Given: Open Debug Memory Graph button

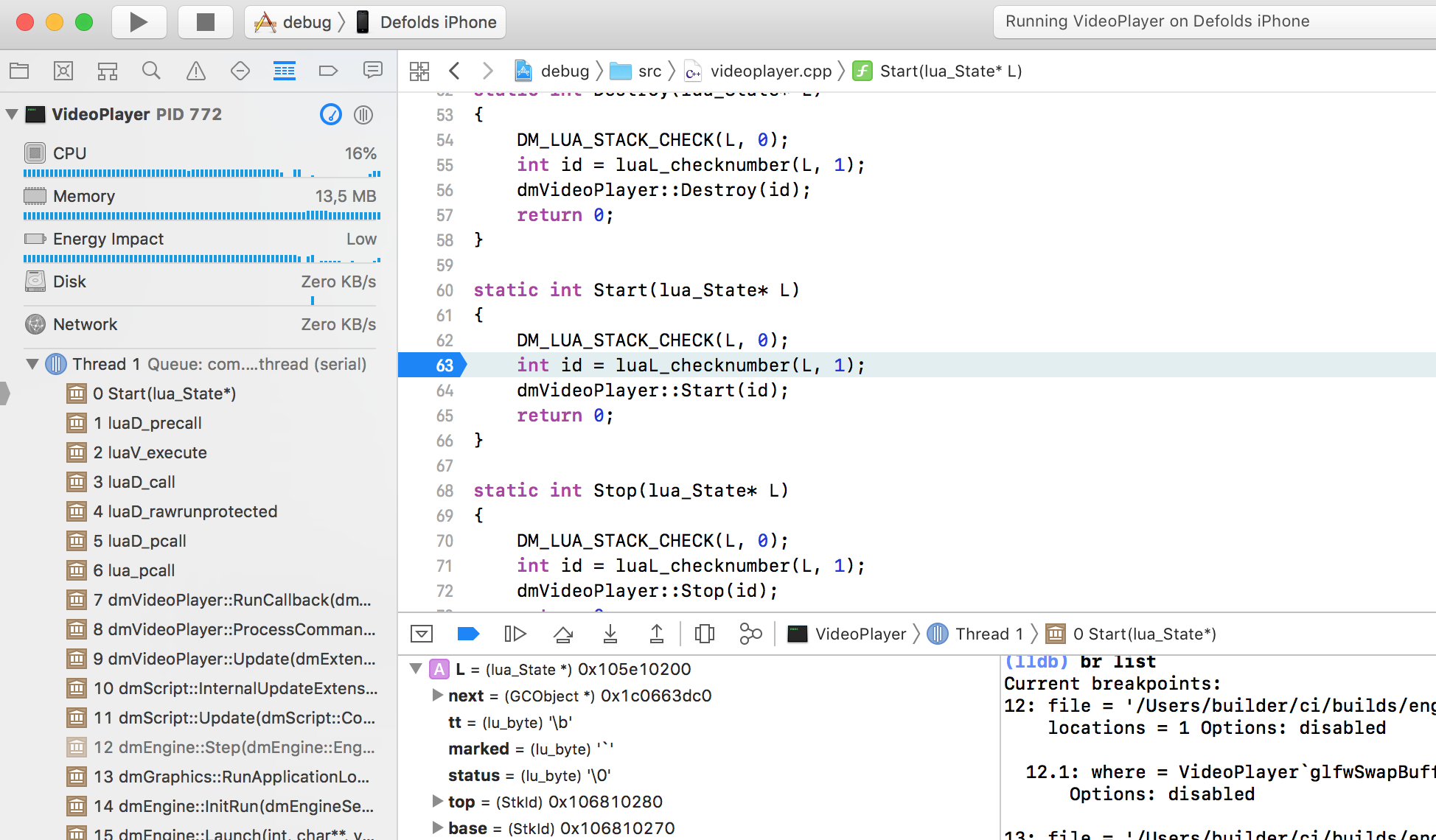Looking at the screenshot, I should (750, 634).
